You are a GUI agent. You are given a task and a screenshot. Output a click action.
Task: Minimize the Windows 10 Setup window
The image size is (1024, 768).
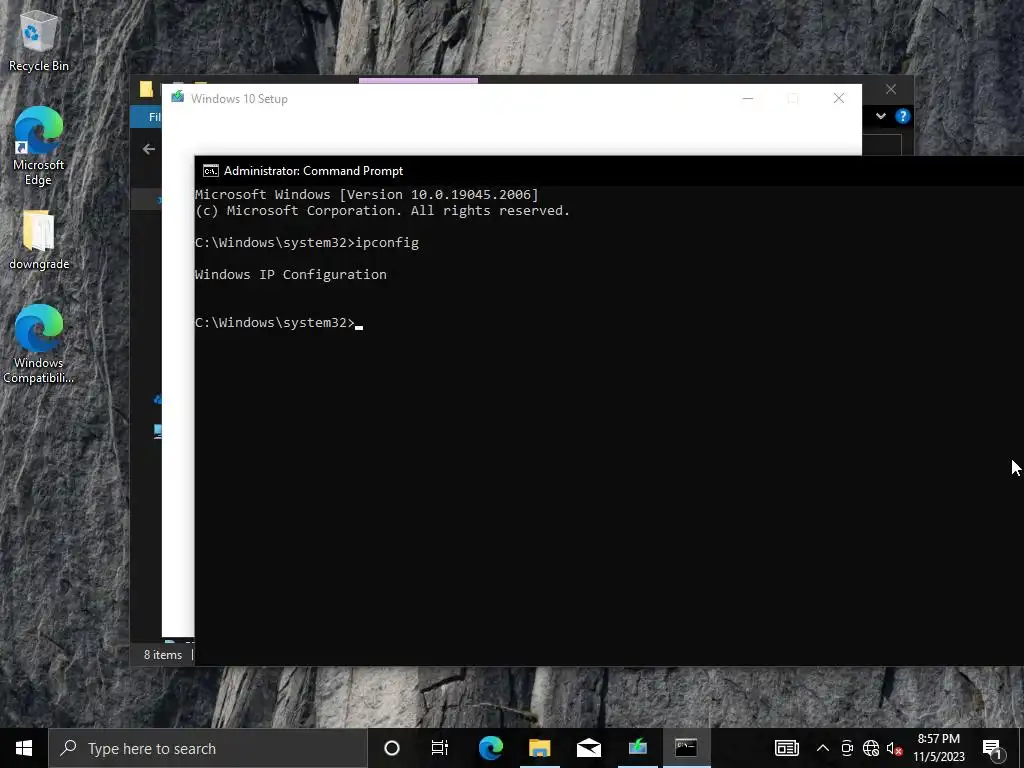(748, 99)
